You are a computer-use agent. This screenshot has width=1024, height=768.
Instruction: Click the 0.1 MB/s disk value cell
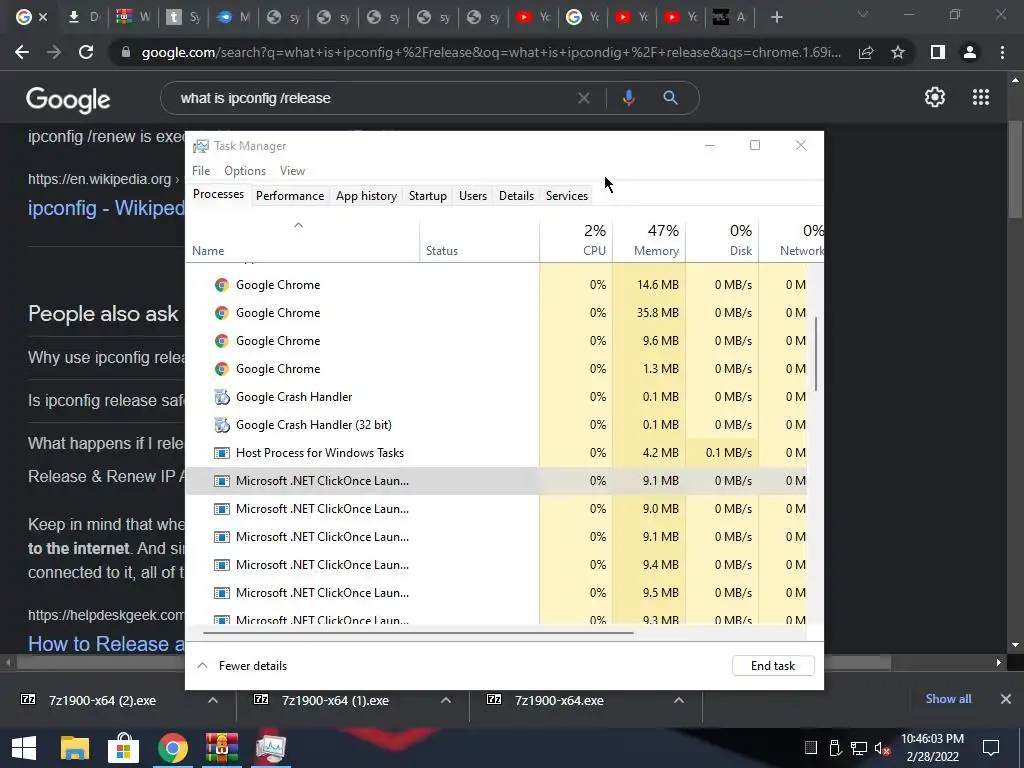[722, 453]
